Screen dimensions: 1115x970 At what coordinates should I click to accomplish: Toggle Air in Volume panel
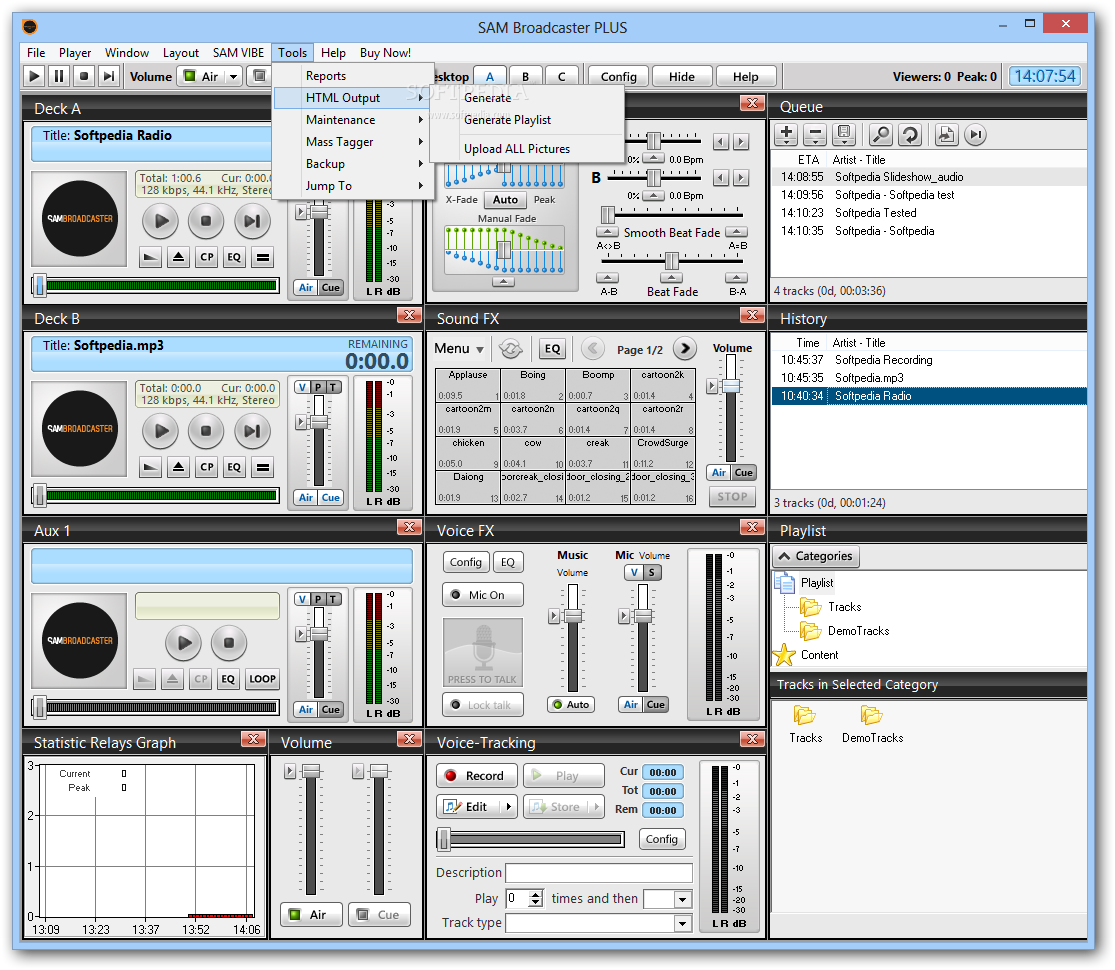coord(311,915)
